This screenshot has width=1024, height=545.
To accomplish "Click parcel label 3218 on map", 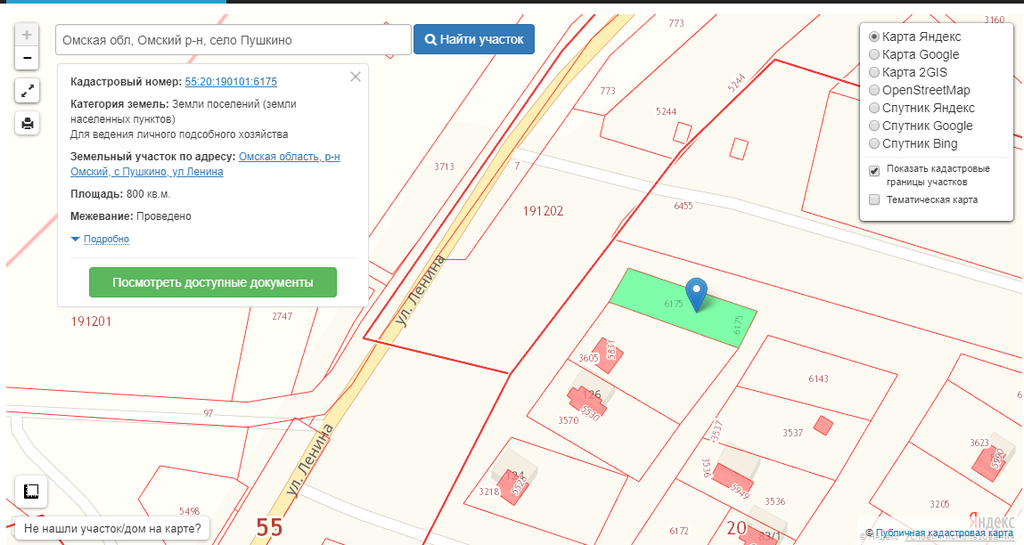I will click(x=488, y=491).
